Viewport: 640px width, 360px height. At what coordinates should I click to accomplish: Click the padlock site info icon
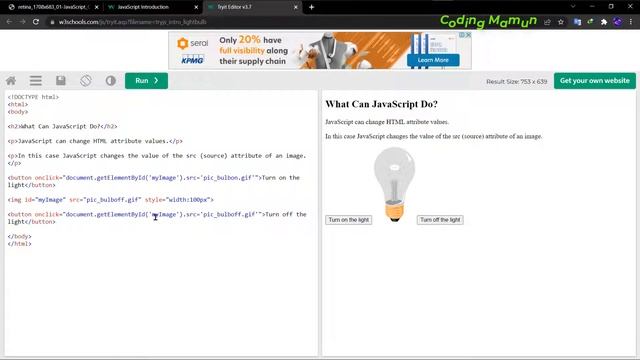tap(52, 22)
